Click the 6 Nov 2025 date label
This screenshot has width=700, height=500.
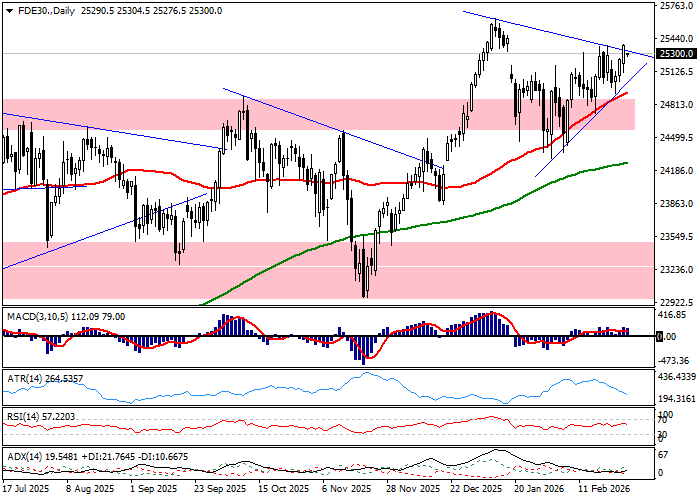pyautogui.click(x=346, y=491)
